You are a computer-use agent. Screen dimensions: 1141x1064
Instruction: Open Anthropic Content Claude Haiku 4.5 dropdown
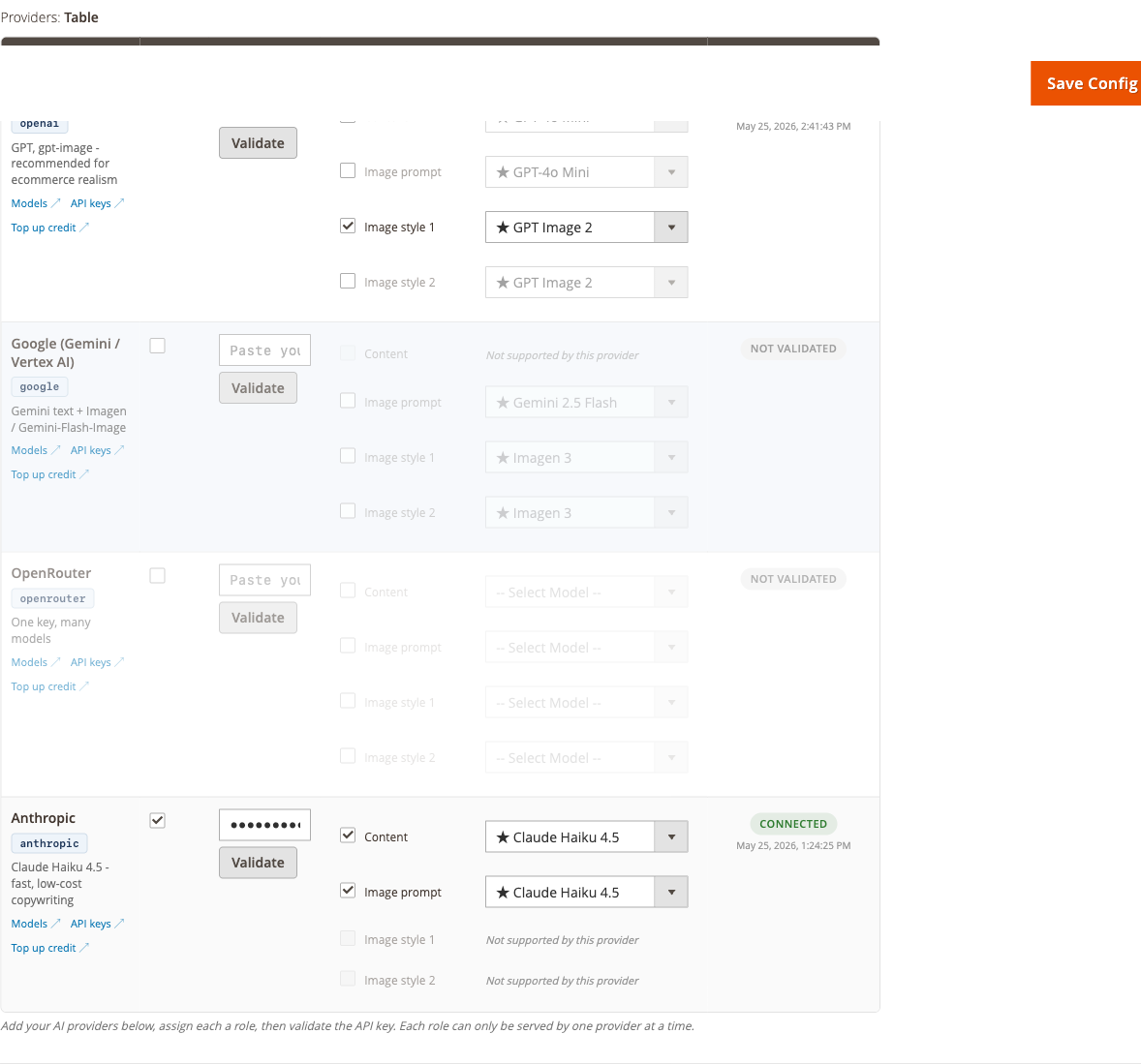click(587, 837)
